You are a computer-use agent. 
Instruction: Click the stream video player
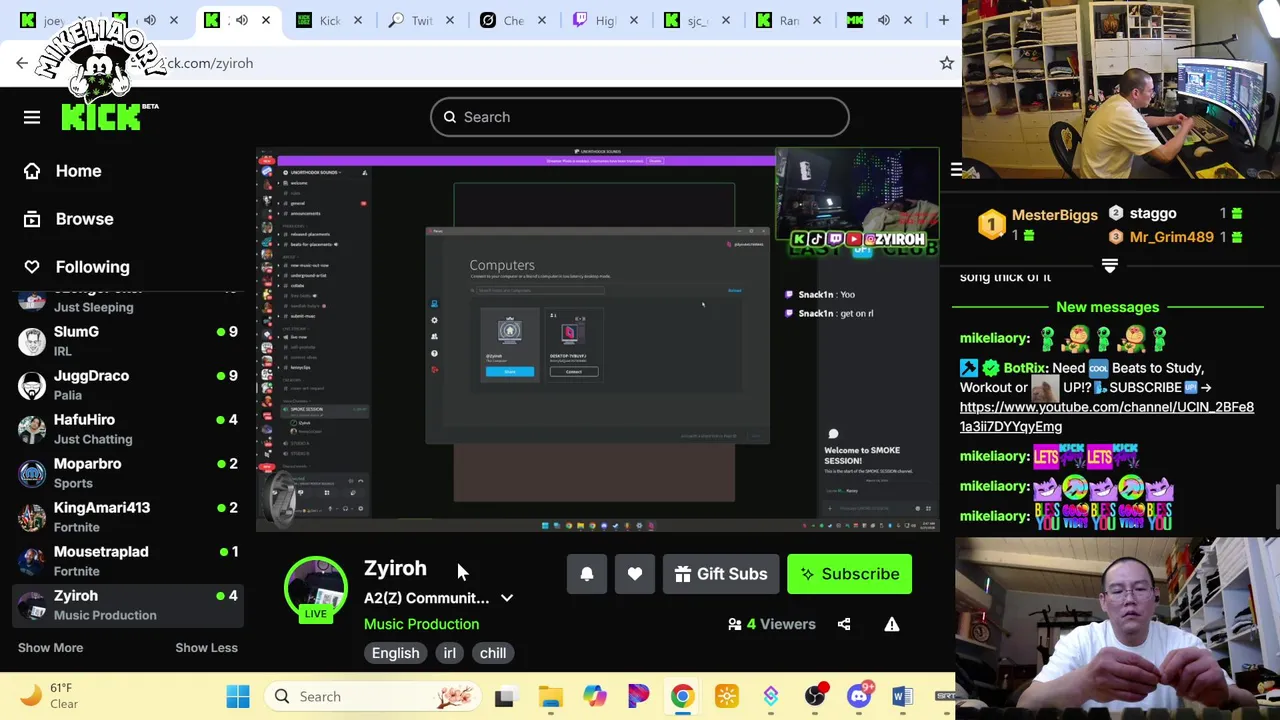(598, 340)
